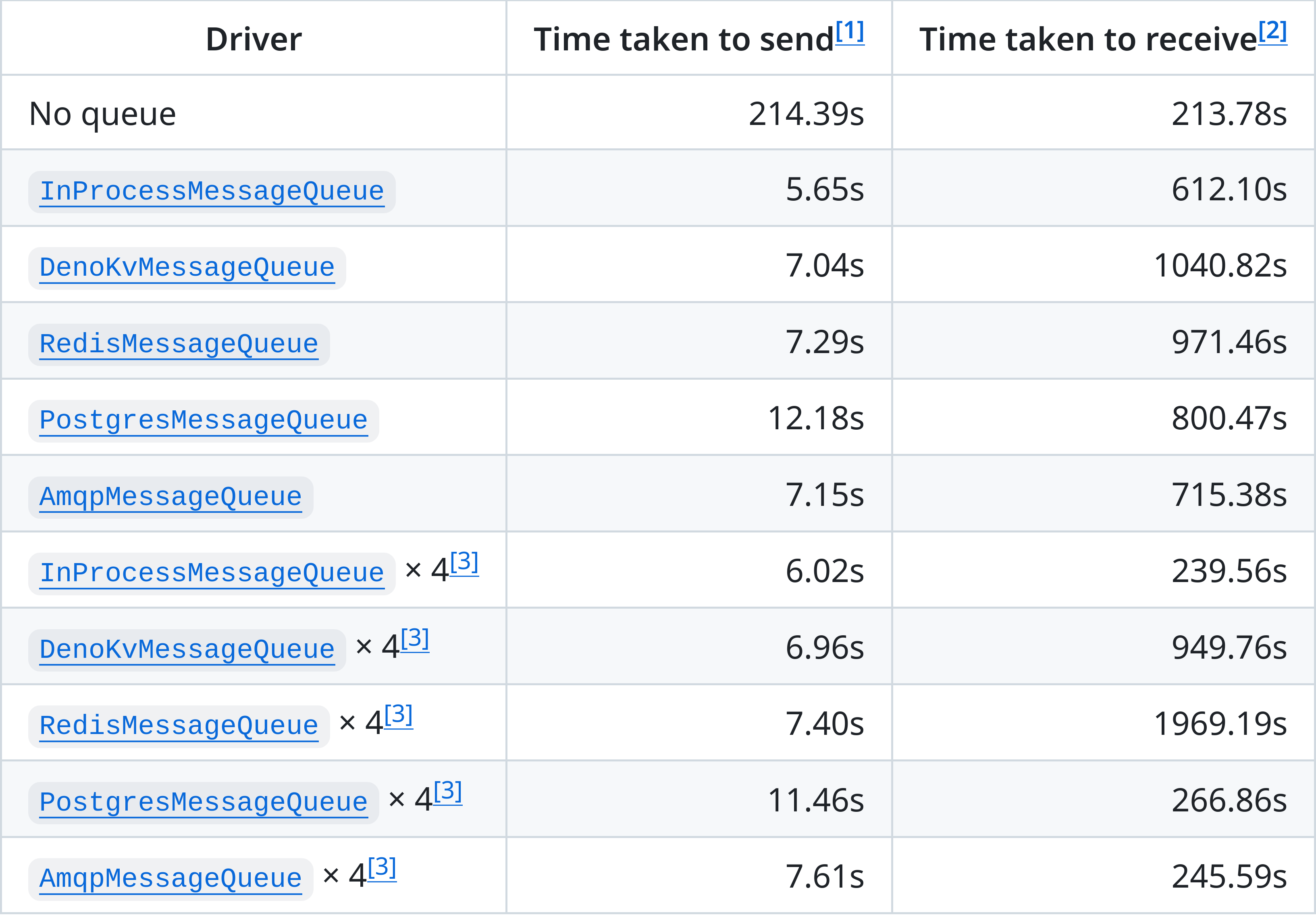1316x915 pixels.
Task: Follow RedisMessageQueue link in the × 4 row
Action: pyautogui.click(x=179, y=726)
